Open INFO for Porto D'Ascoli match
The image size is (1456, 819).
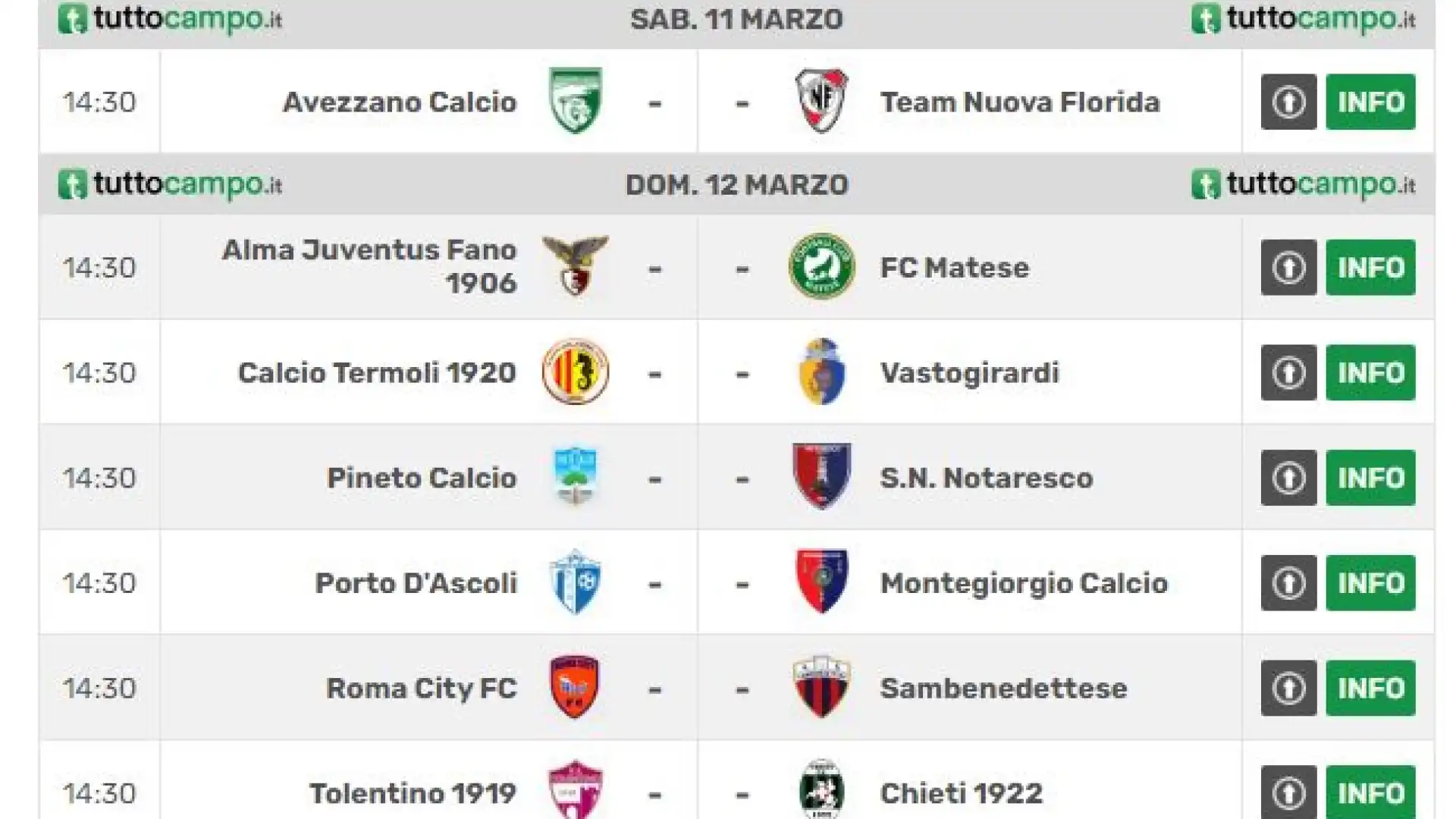1370,582
